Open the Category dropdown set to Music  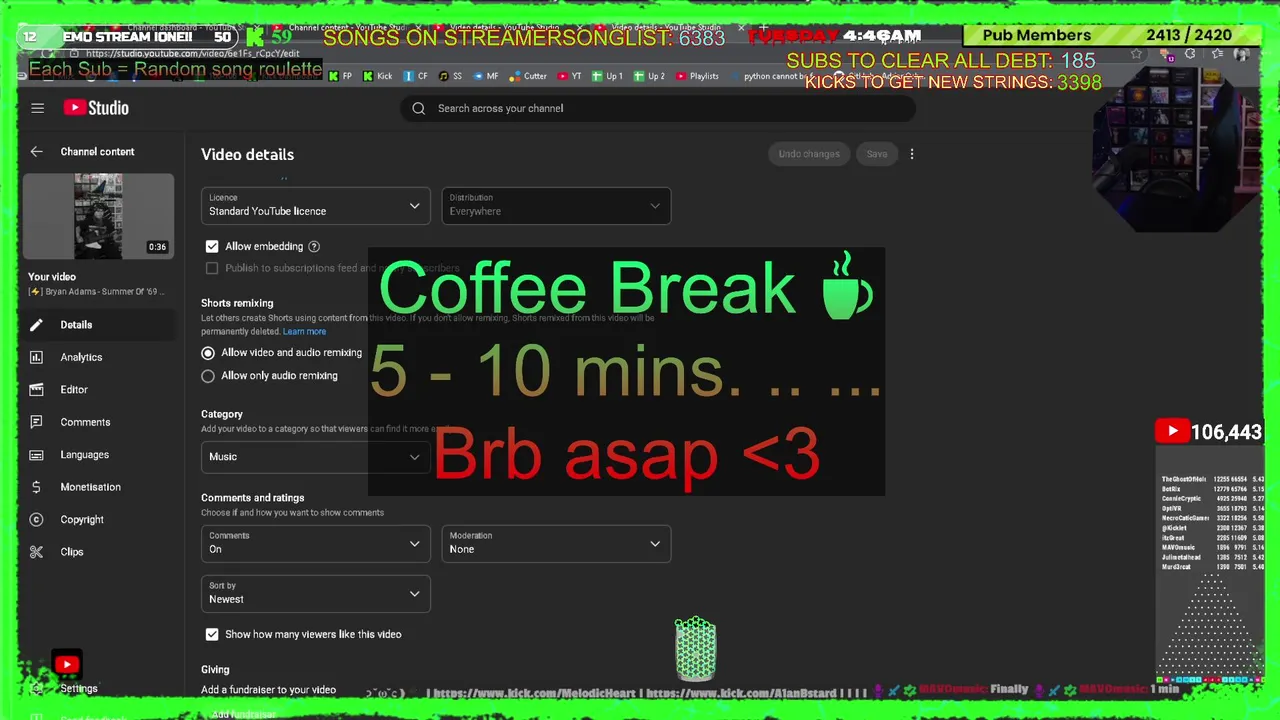point(316,457)
